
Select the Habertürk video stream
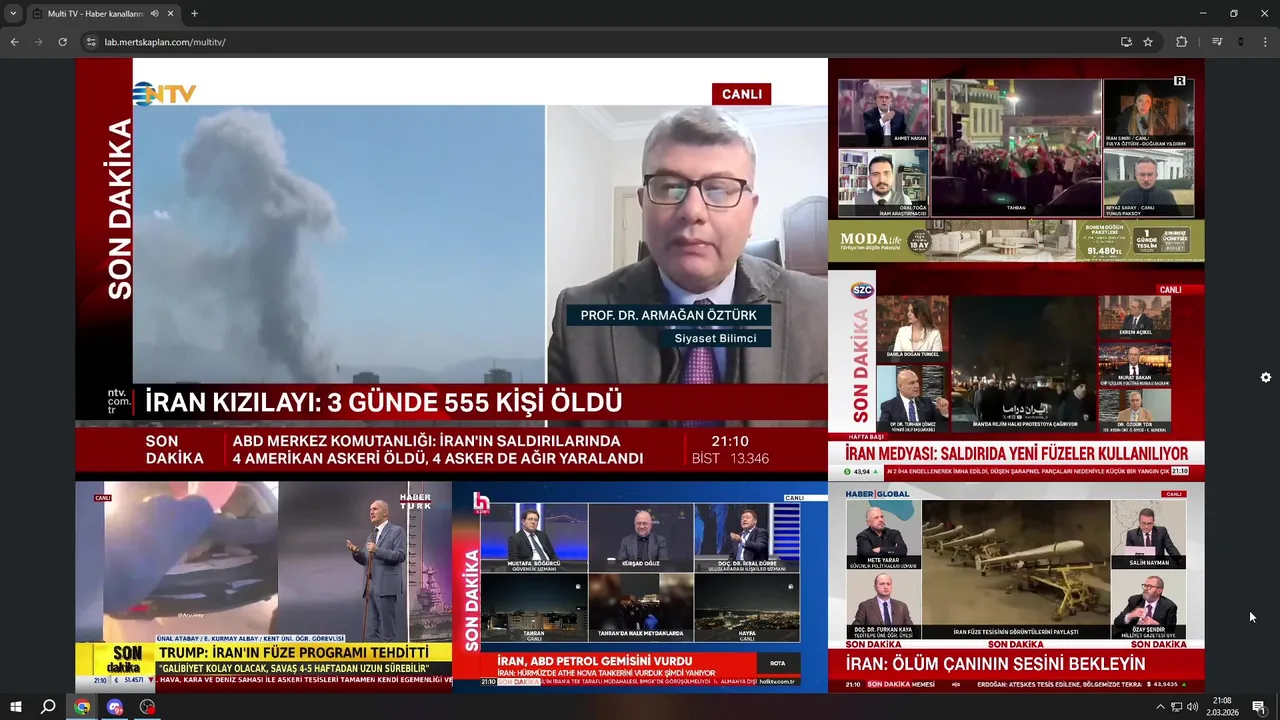pos(263,587)
